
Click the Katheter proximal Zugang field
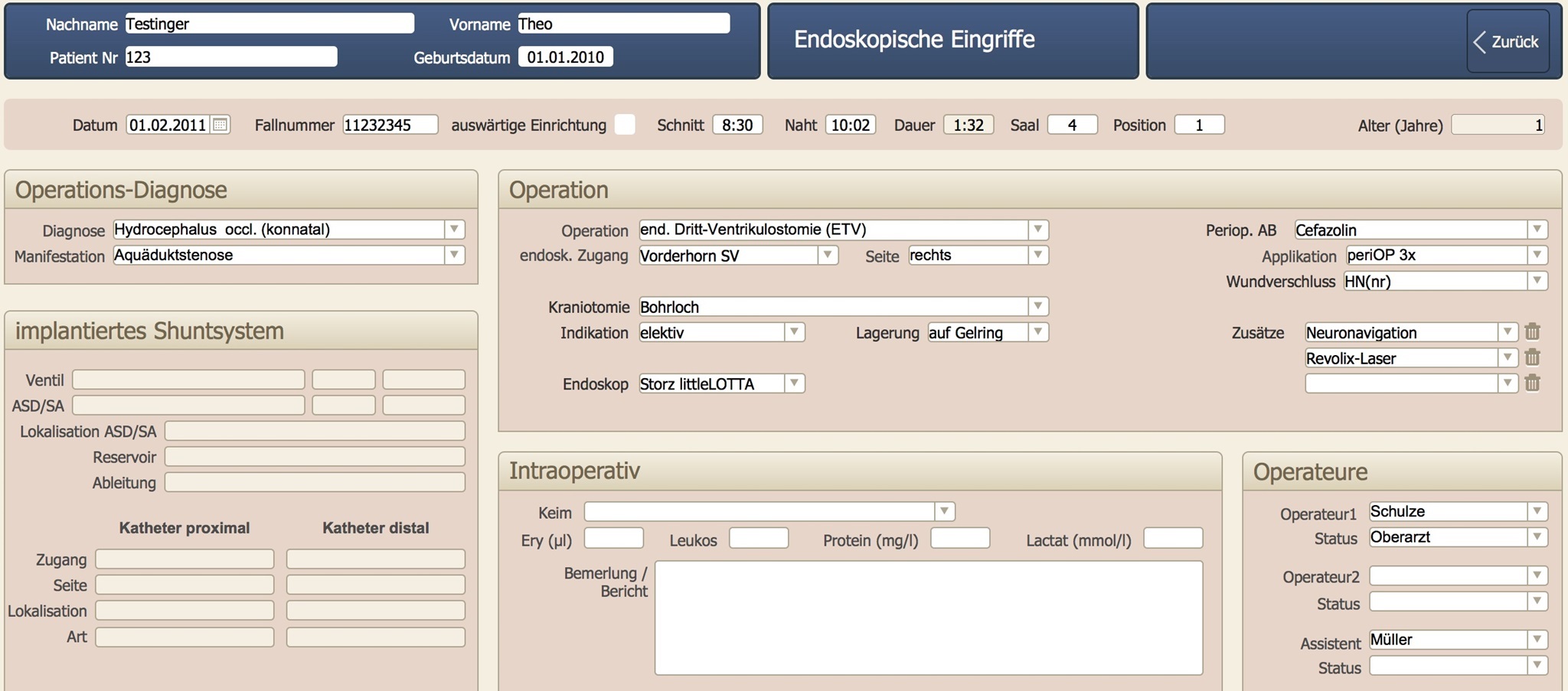185,559
